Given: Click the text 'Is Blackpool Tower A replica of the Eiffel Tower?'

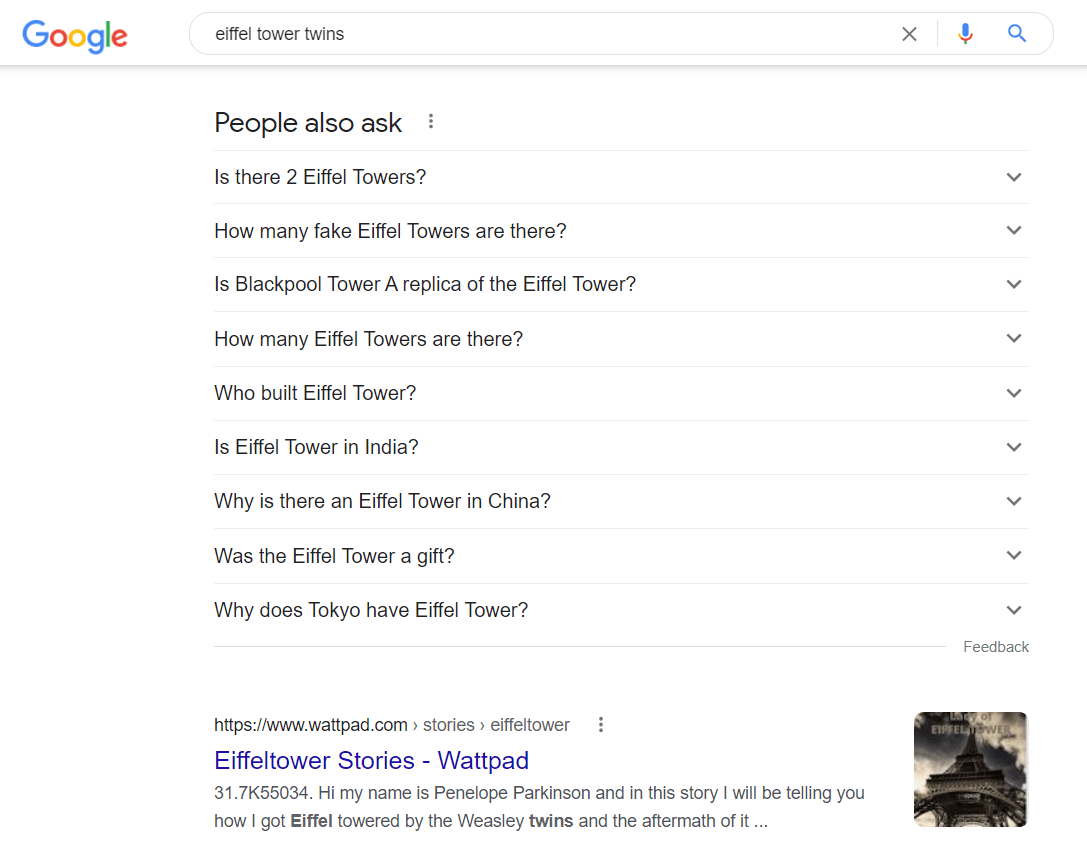Looking at the screenshot, I should pos(425,284).
